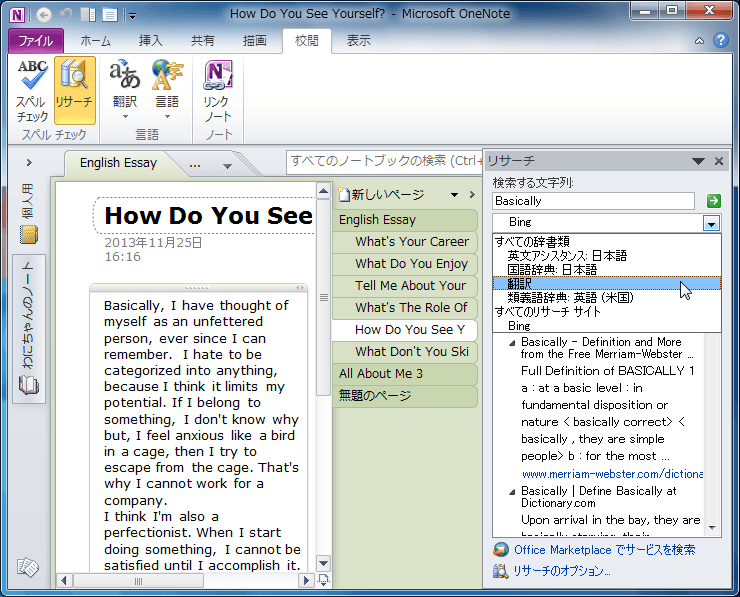740x597 pixels.
Task: Open the merriam-webster.com dictionary link
Action: click(x=612, y=474)
